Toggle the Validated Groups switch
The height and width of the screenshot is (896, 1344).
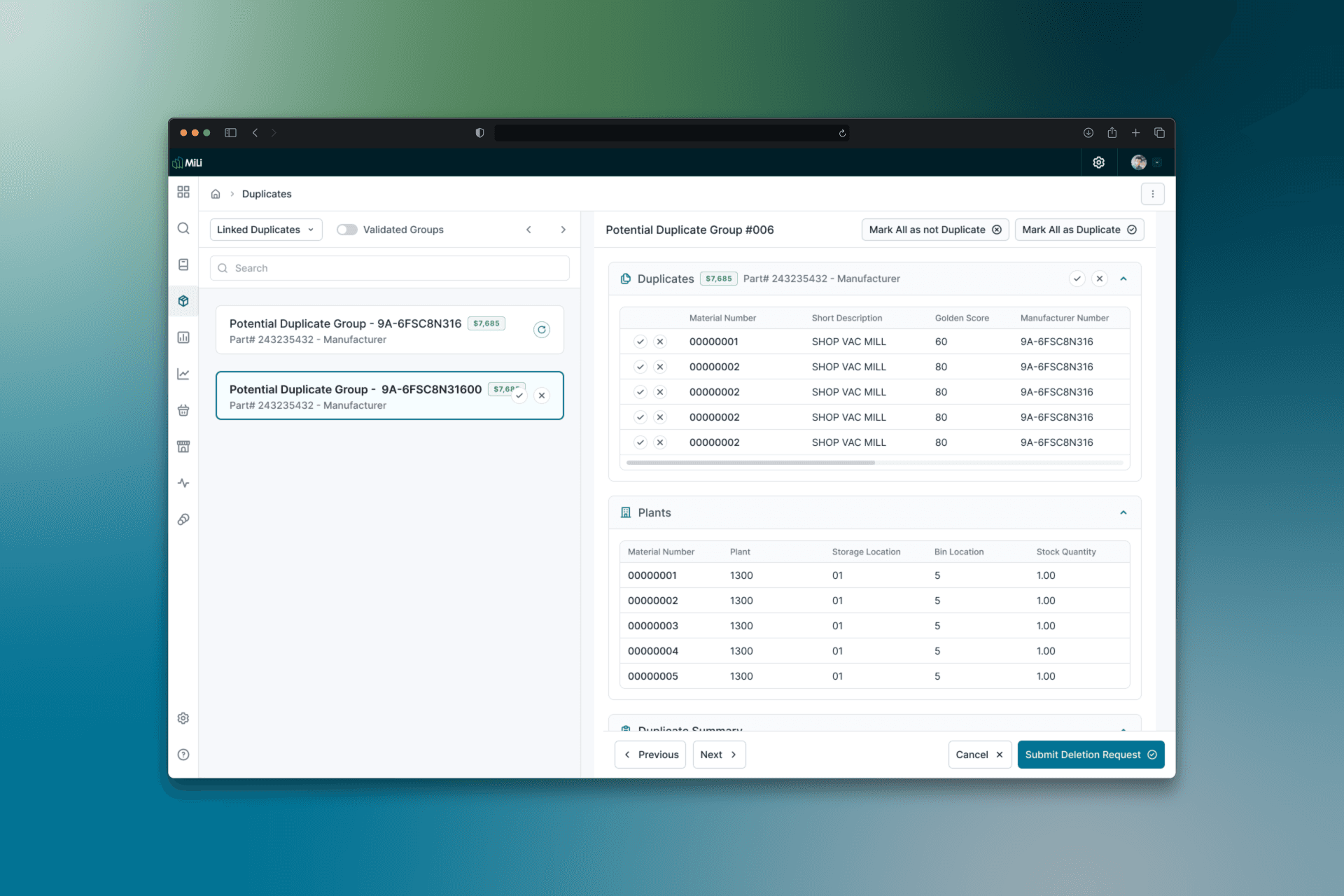click(346, 230)
